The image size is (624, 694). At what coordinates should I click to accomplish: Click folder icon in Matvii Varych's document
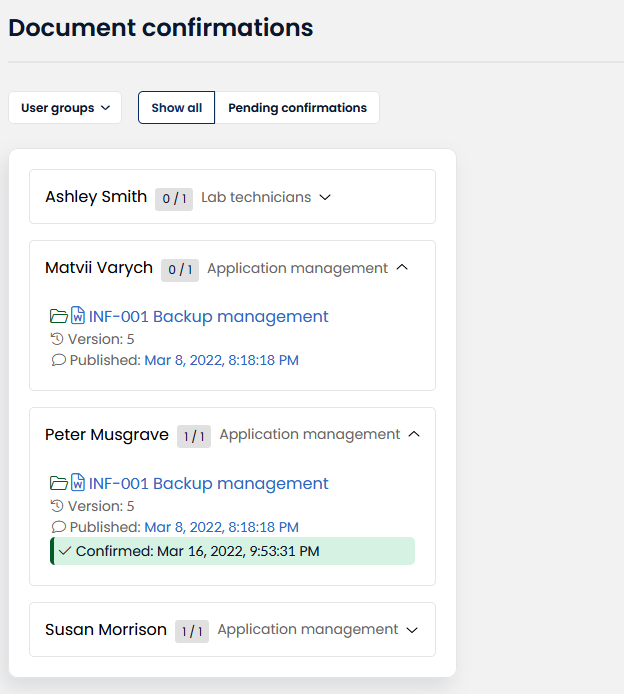point(58,317)
